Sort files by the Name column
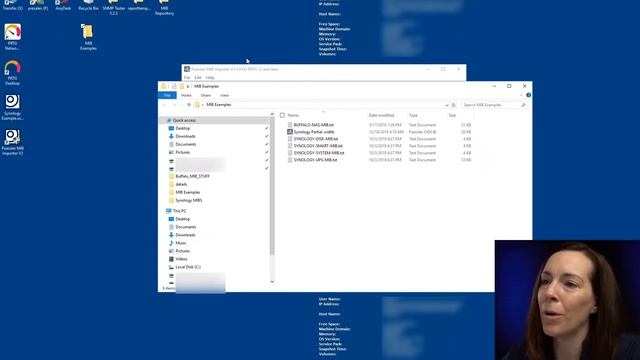 [x=293, y=116]
